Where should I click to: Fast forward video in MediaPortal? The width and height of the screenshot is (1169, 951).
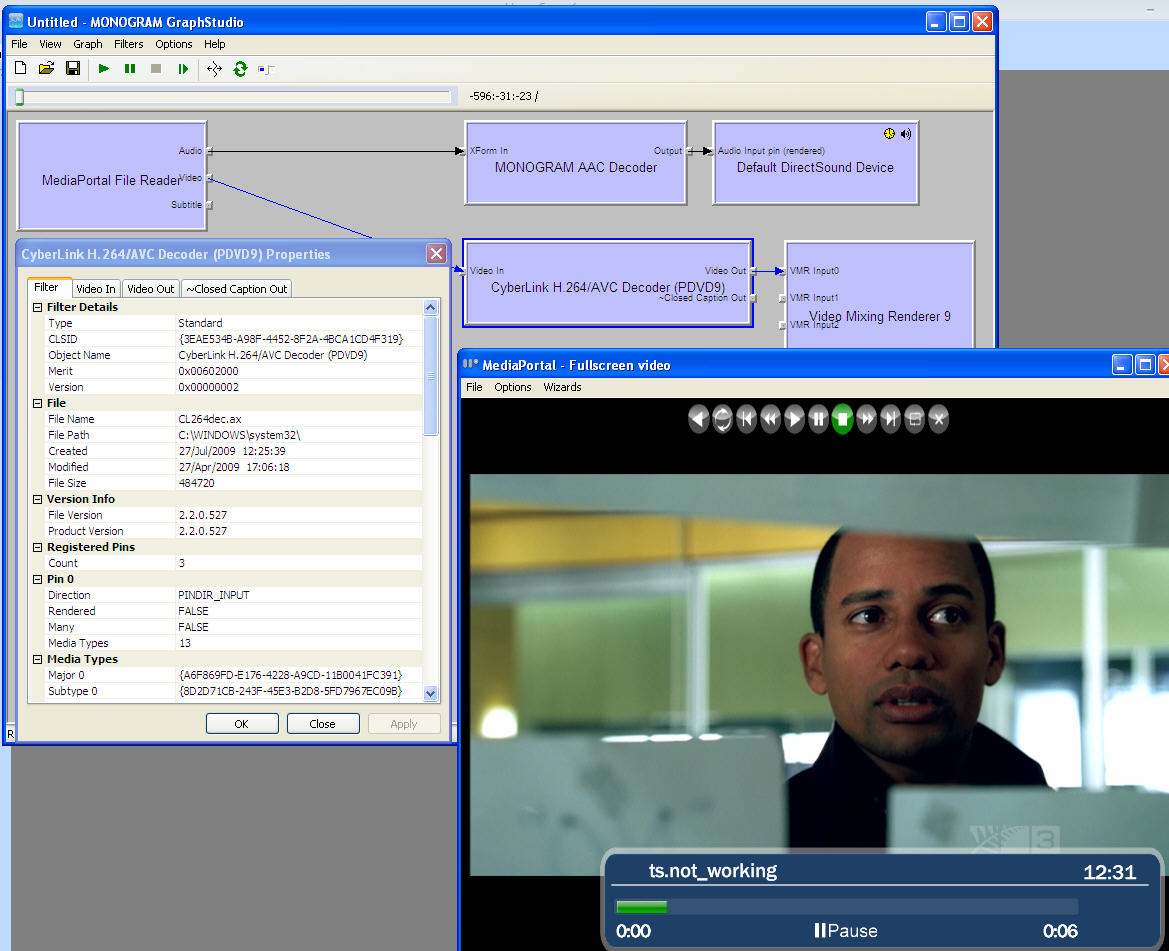866,419
